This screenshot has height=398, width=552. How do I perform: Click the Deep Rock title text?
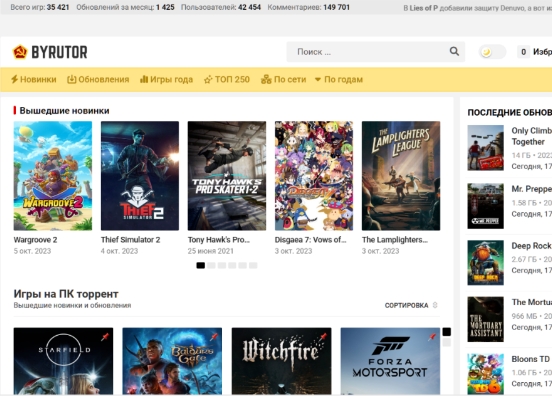(x=532, y=246)
